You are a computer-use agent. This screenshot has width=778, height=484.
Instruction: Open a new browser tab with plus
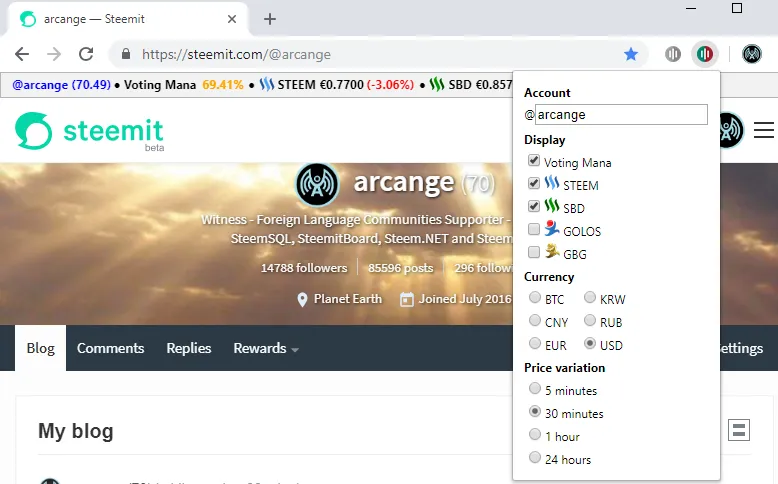tap(270, 19)
